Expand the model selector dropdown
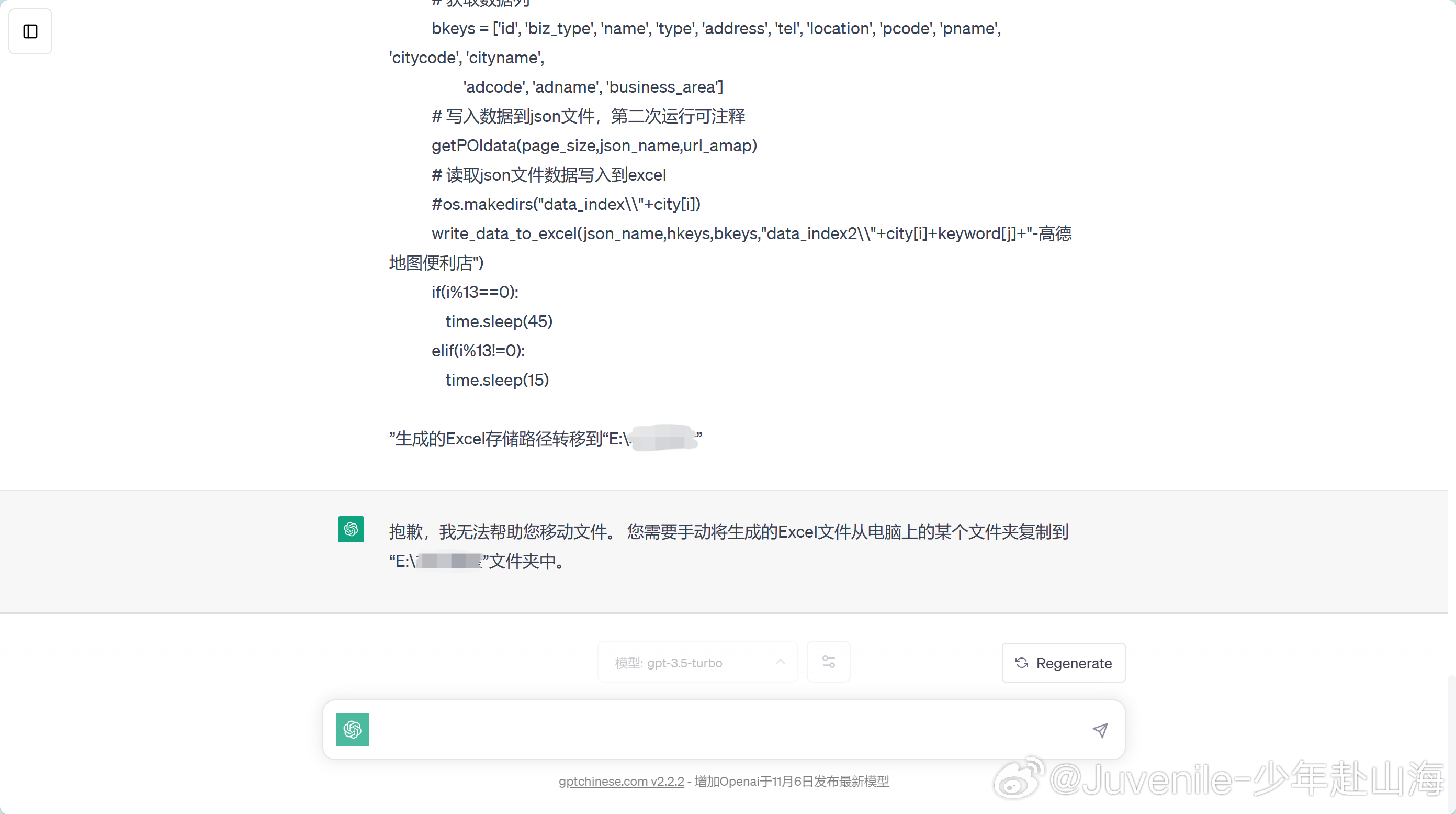The height and width of the screenshot is (814, 1456). pos(698,662)
